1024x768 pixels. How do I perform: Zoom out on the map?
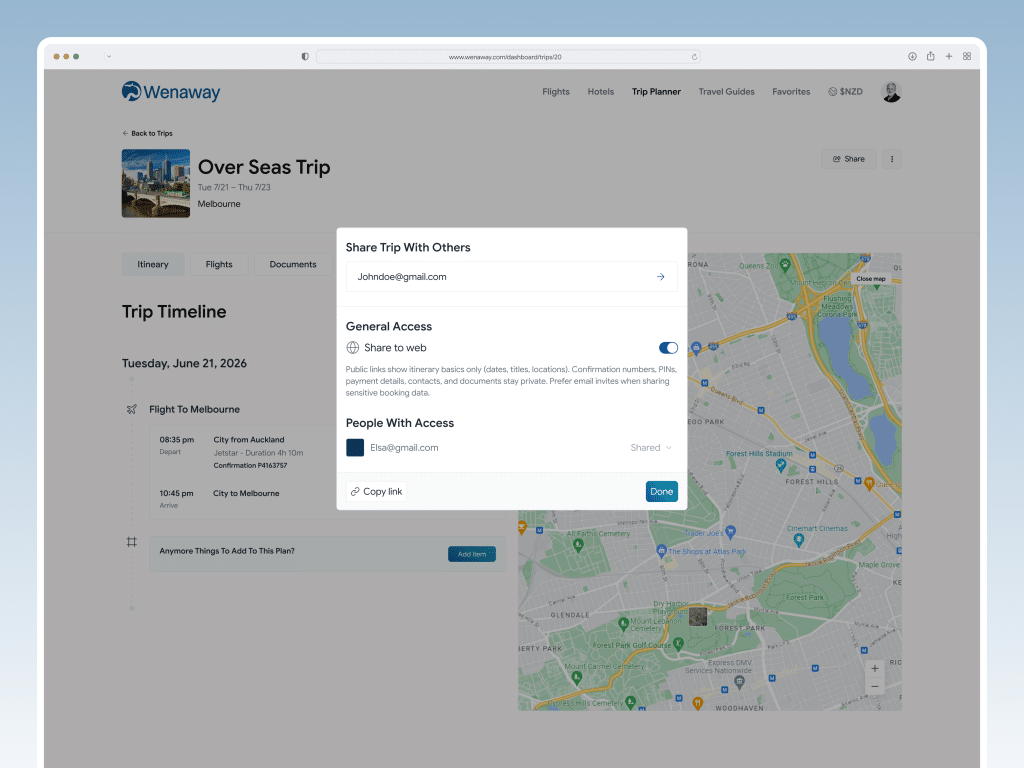tap(874, 686)
